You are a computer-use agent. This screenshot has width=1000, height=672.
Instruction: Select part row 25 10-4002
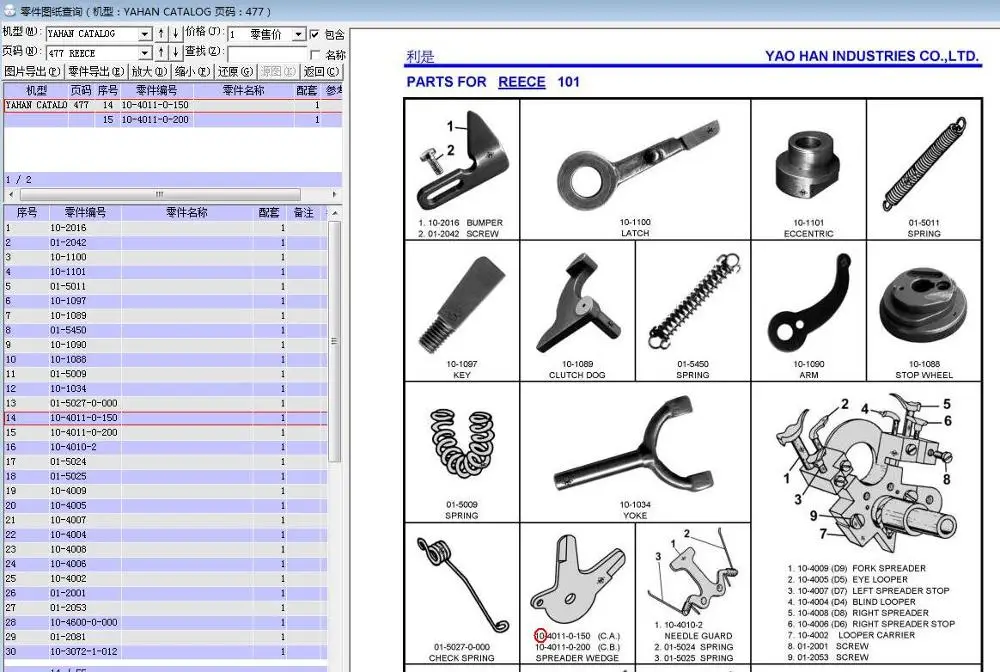pyautogui.click(x=165, y=578)
